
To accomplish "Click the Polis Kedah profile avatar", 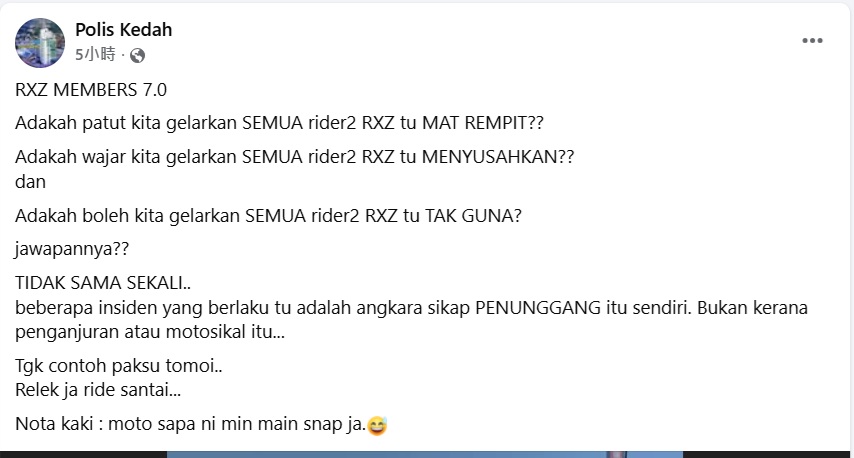I will tap(40, 42).
